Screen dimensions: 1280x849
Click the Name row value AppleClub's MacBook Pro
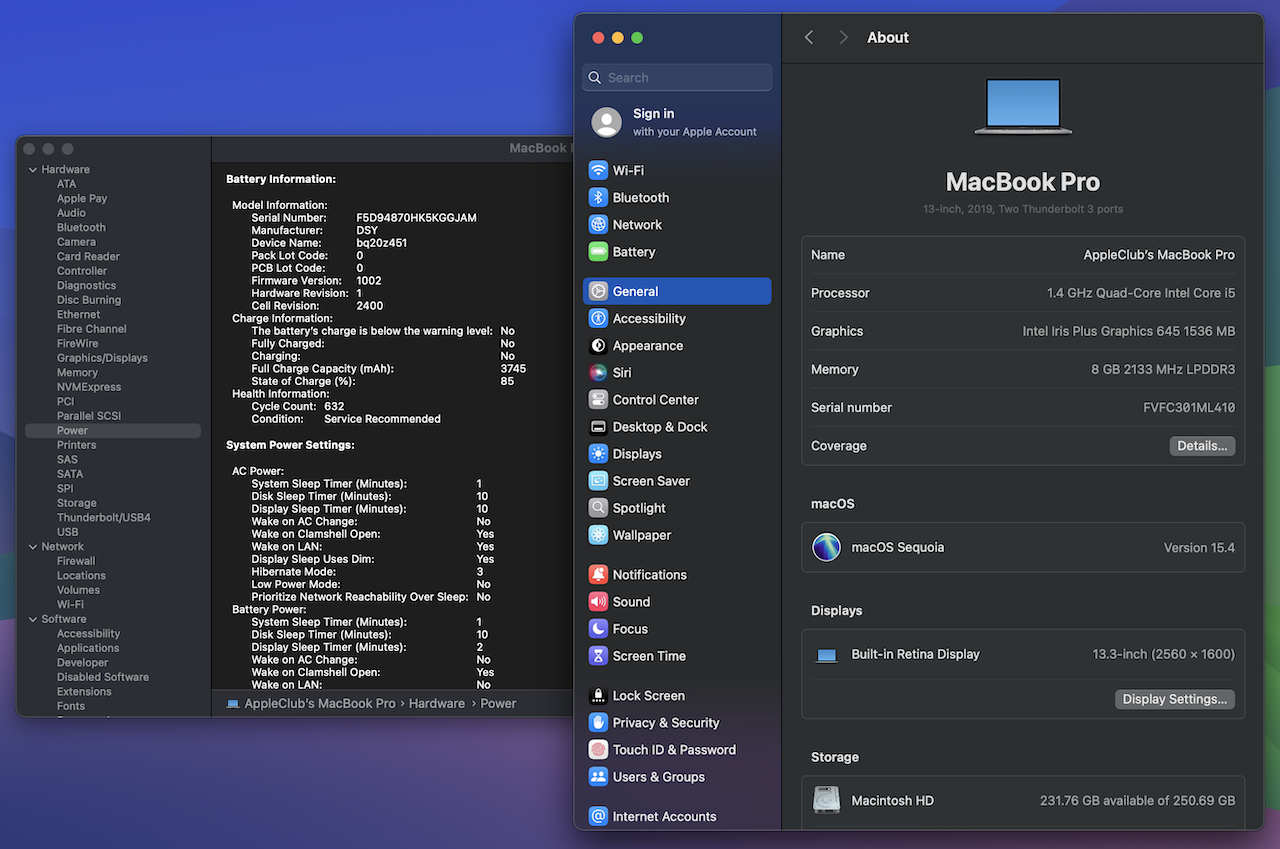click(x=1159, y=255)
